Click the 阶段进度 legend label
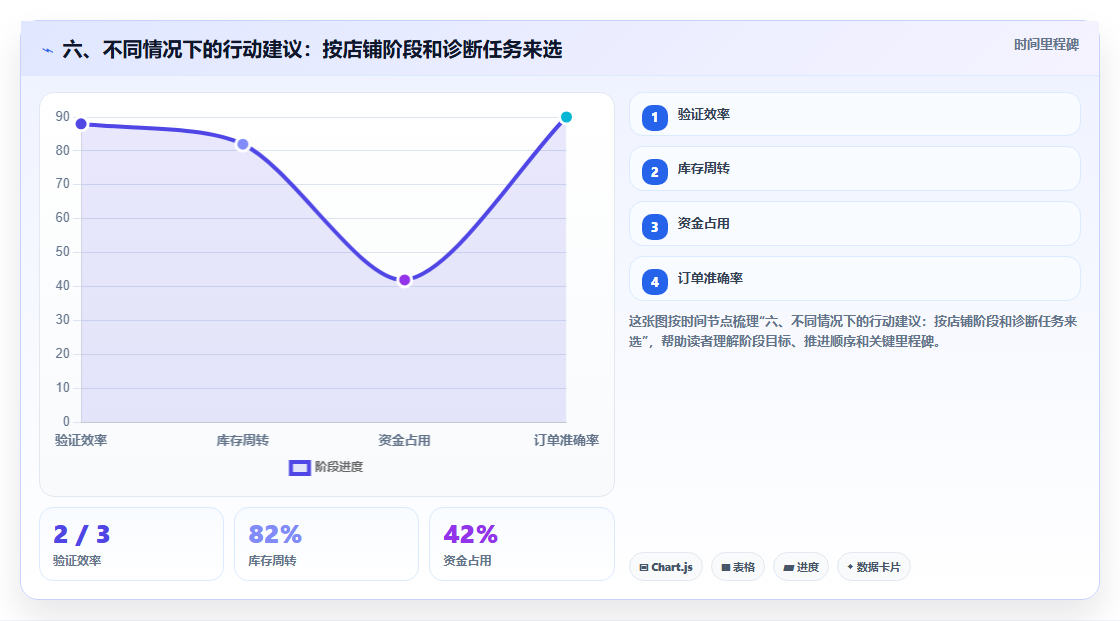Viewport: 1120px width, 621px height. (x=339, y=467)
